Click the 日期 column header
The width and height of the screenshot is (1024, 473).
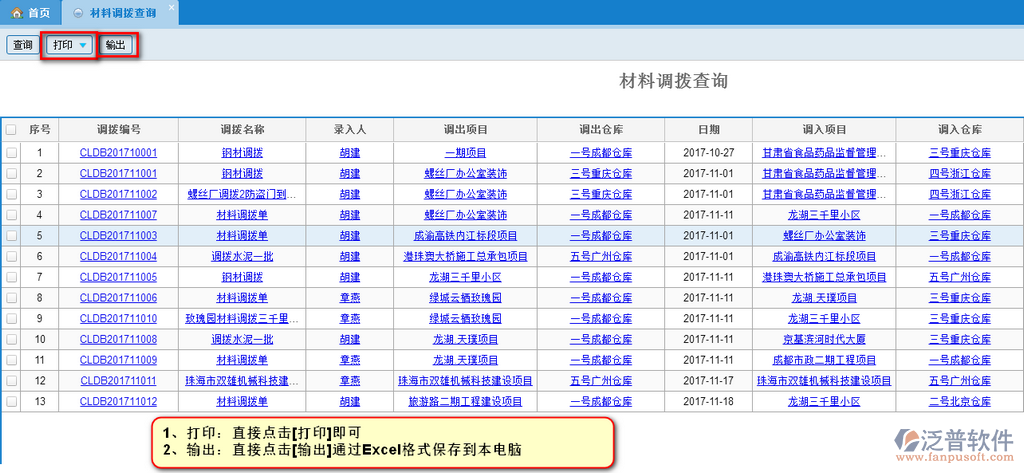708,130
